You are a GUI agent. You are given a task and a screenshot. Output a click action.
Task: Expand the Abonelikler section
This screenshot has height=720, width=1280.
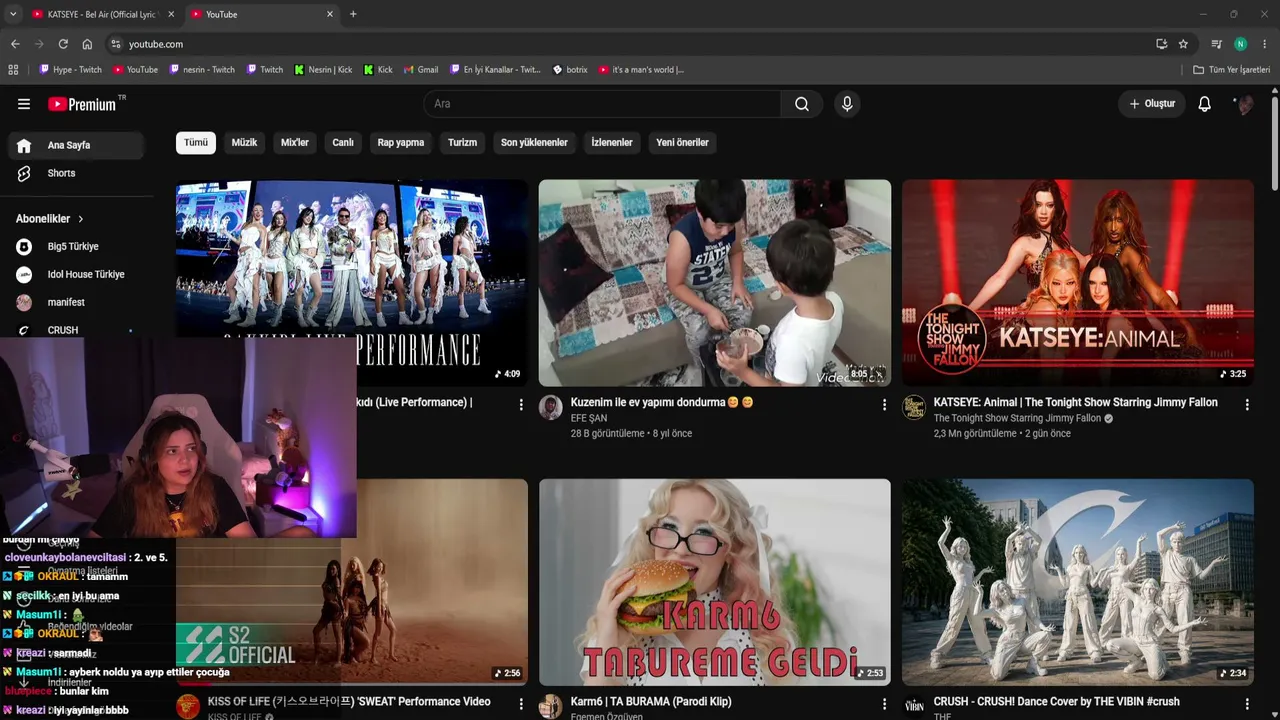tap(50, 219)
